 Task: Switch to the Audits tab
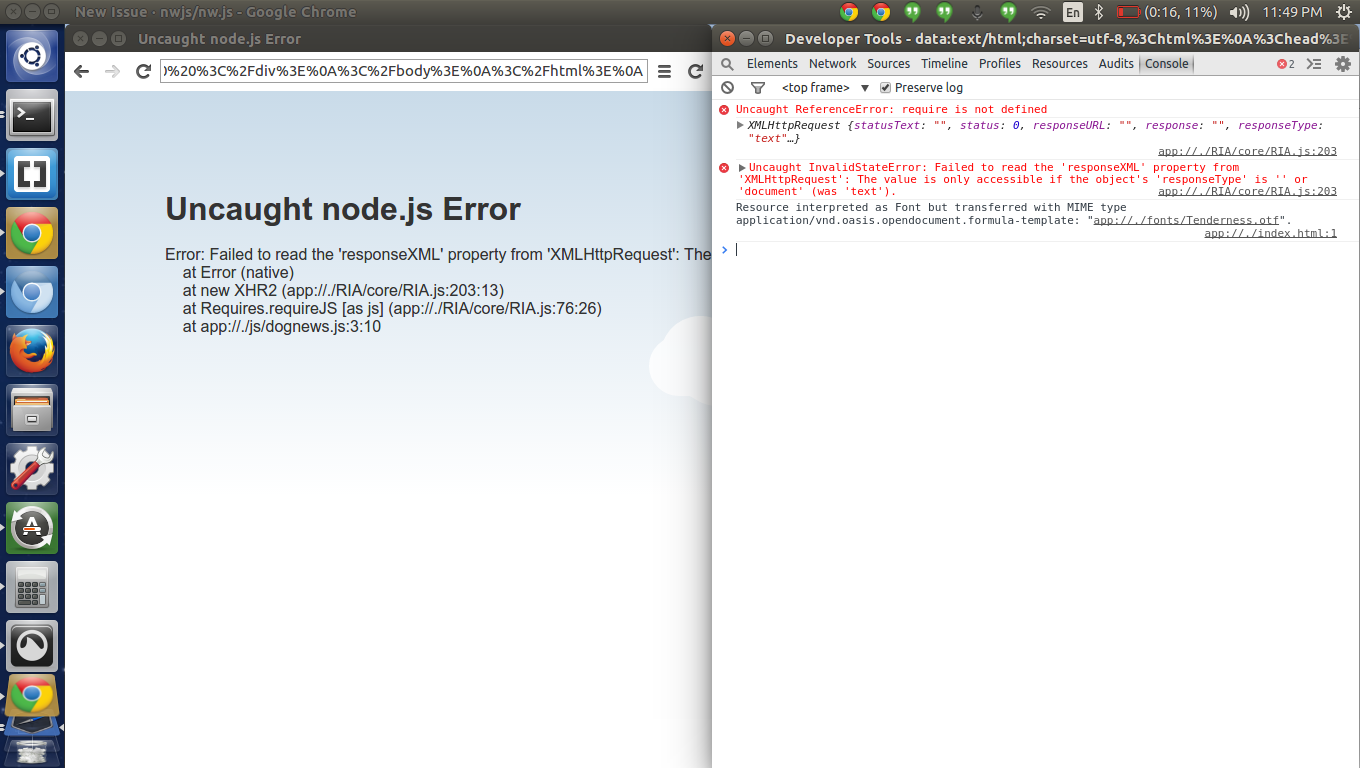1116,64
